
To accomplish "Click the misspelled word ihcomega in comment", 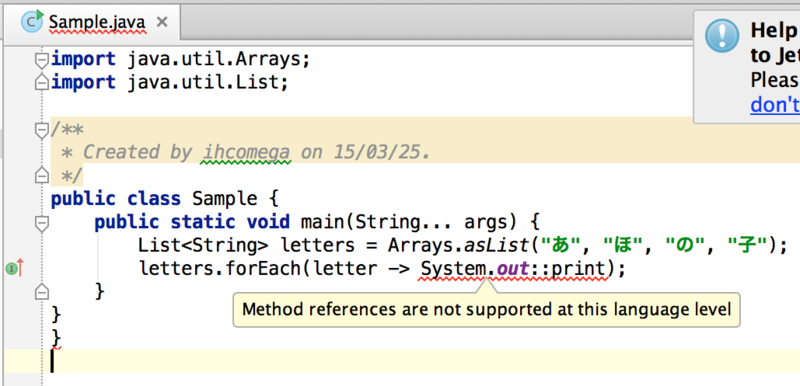I will [x=247, y=152].
